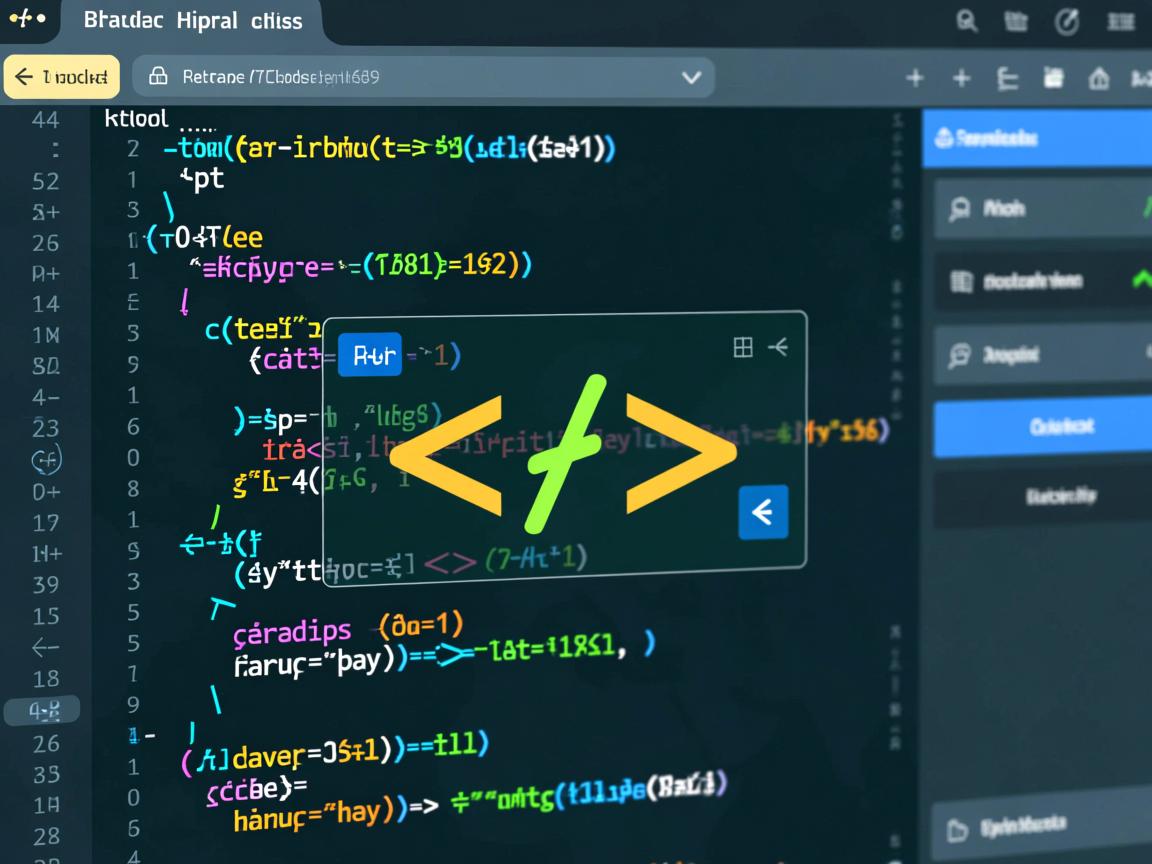Select the blue highlighted sidebar panel header

tap(1036, 138)
